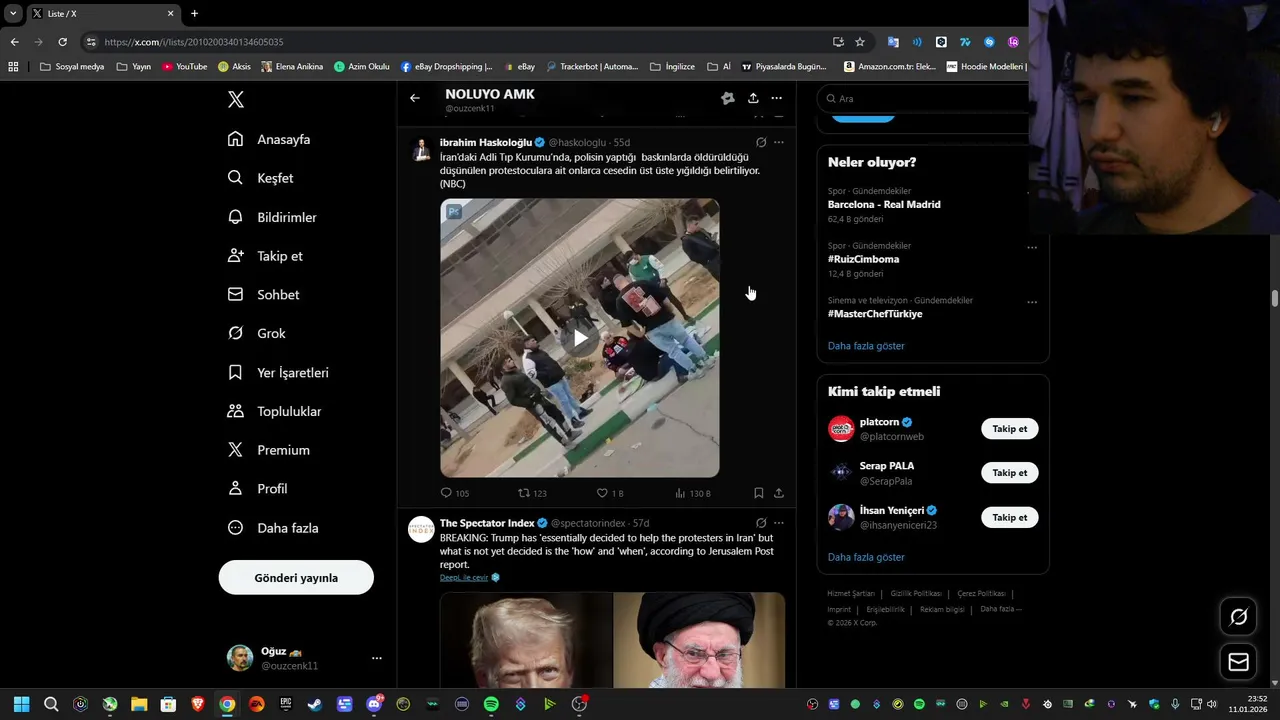Open Sohbet messages

click(x=264, y=295)
